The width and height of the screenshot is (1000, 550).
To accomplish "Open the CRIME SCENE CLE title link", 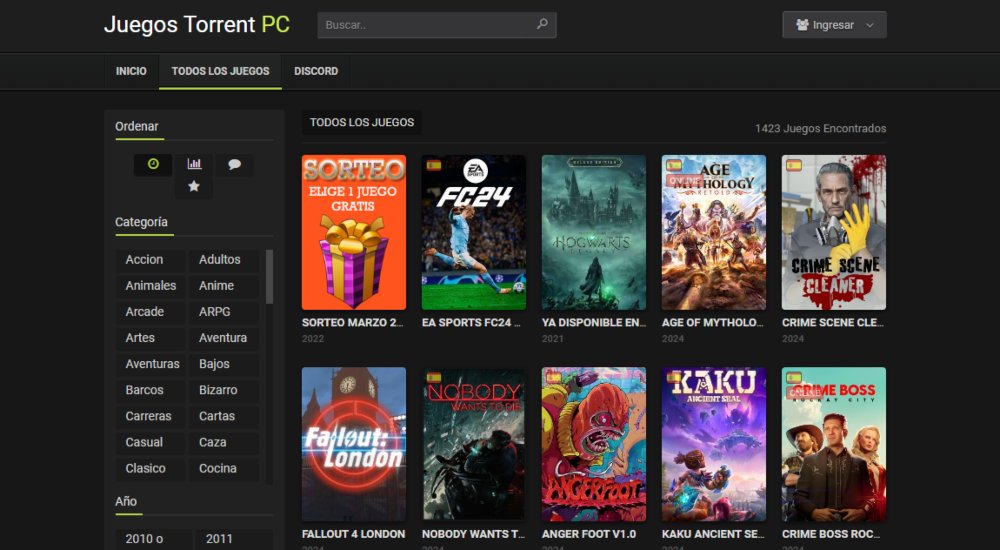I will click(833, 323).
